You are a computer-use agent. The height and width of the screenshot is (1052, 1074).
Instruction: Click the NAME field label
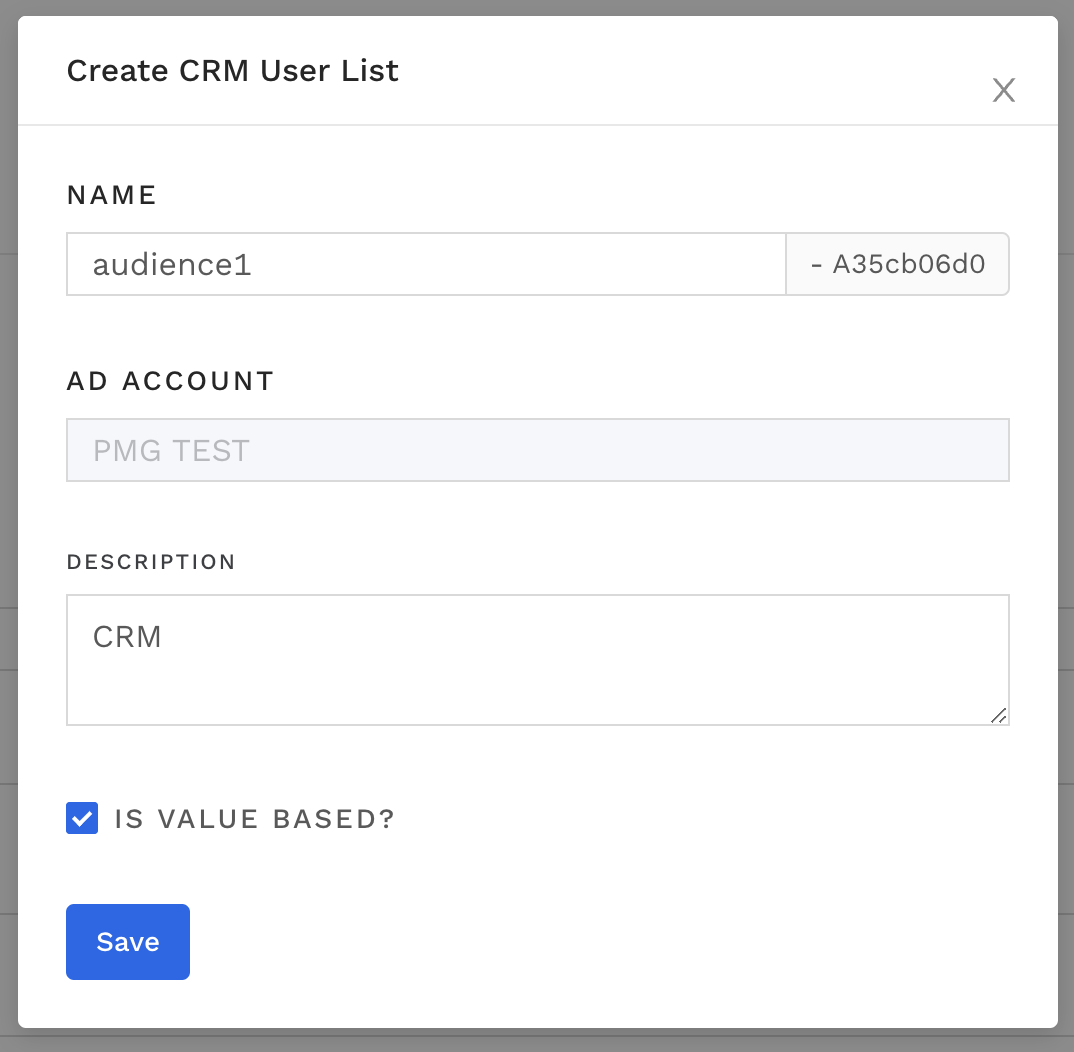click(112, 195)
